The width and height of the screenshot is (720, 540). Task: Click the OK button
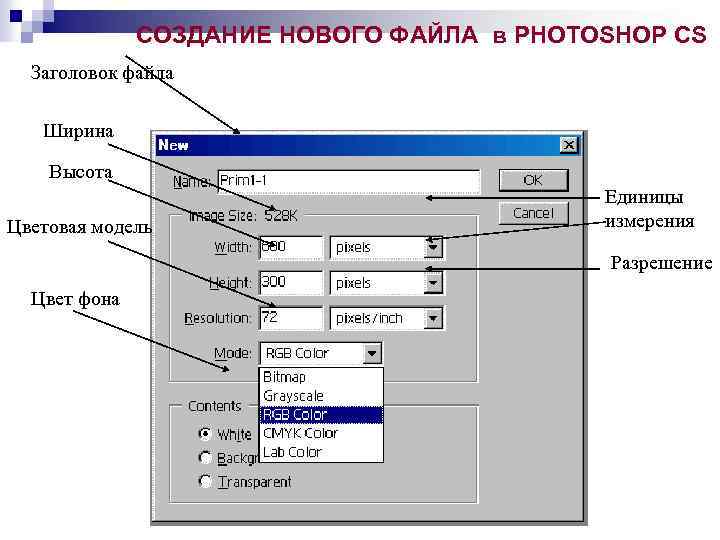tap(534, 180)
